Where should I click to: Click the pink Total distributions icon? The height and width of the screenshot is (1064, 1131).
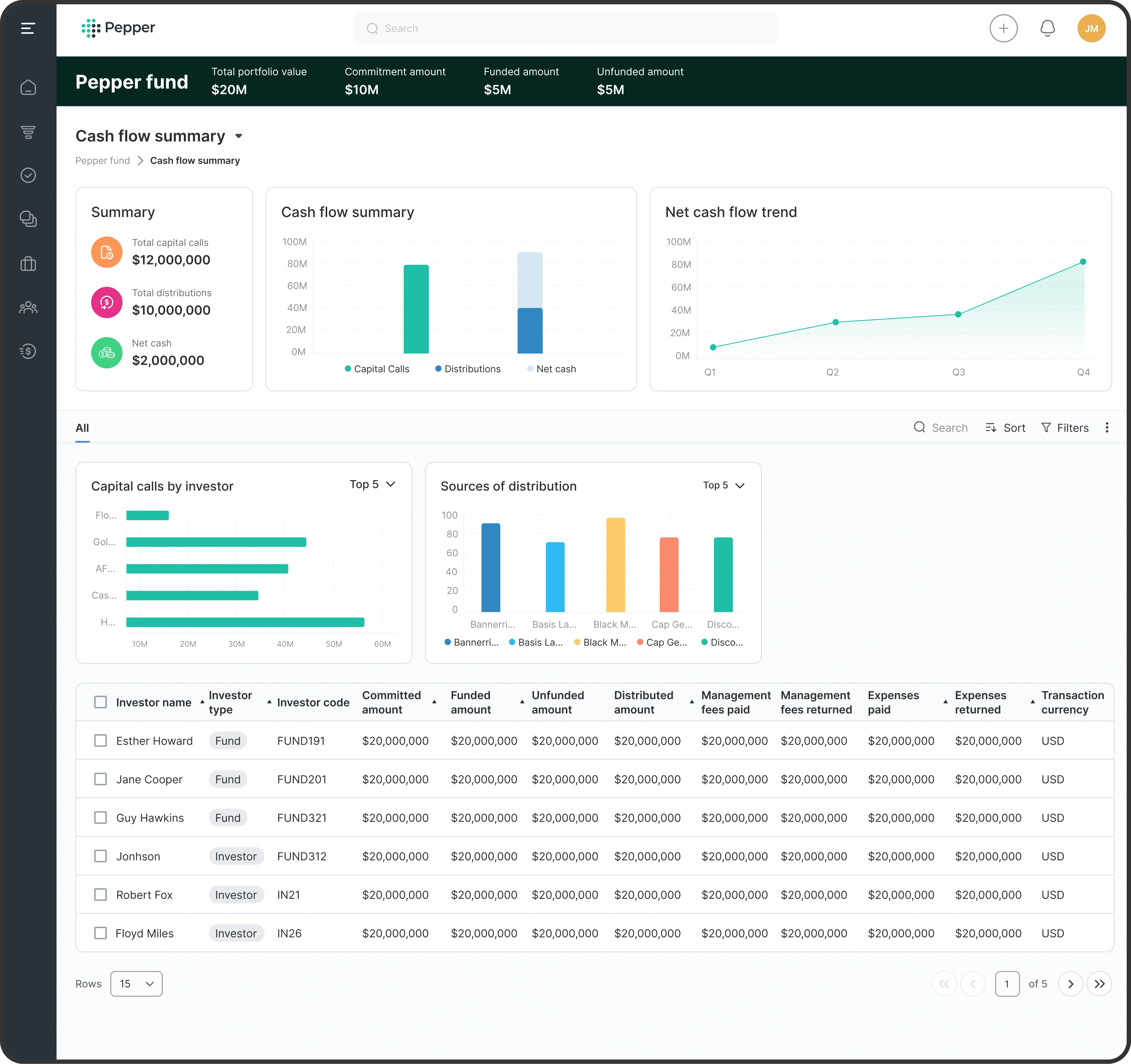(106, 302)
